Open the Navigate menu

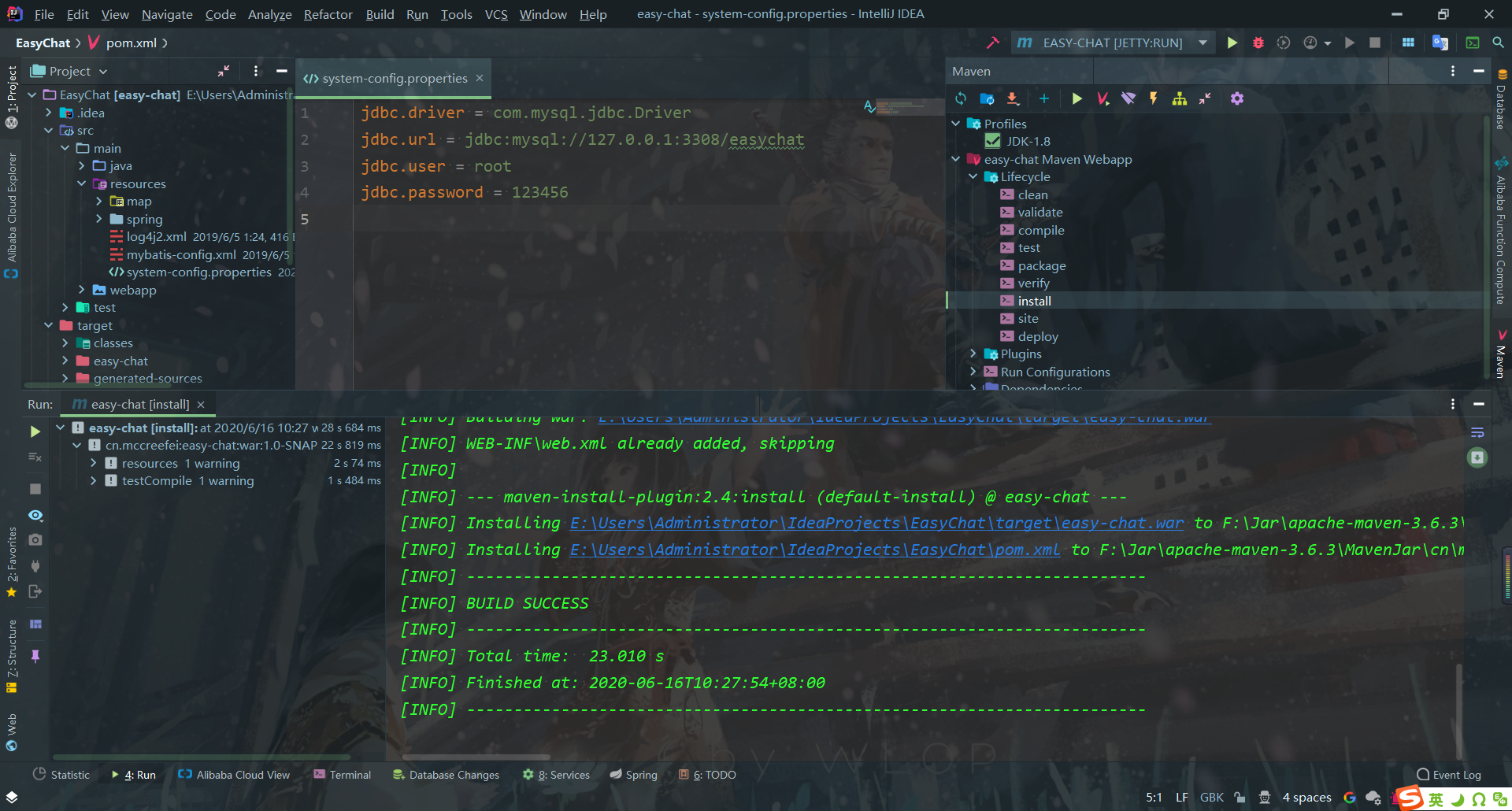click(167, 14)
